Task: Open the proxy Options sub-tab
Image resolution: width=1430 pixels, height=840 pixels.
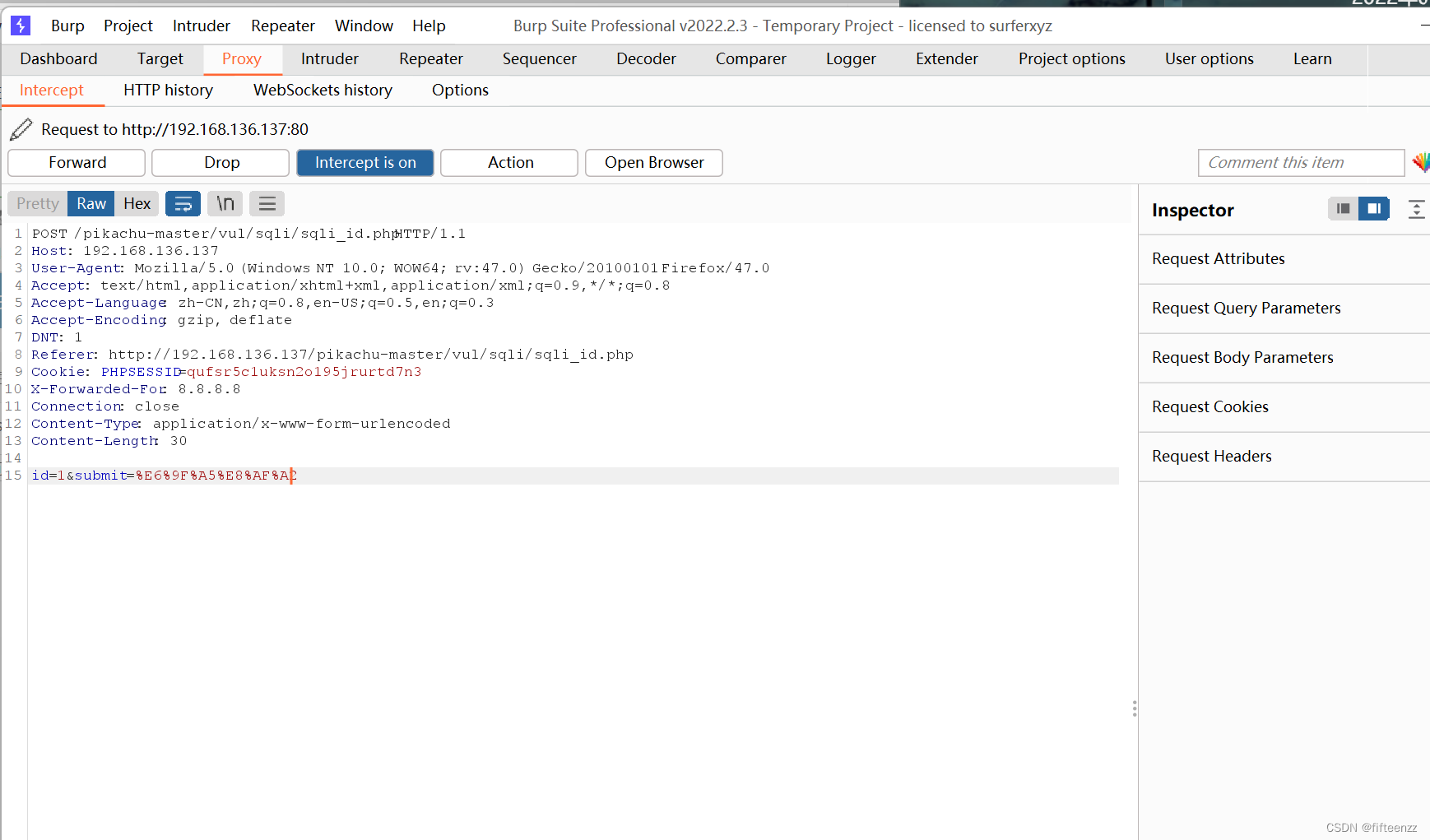Action: (460, 90)
